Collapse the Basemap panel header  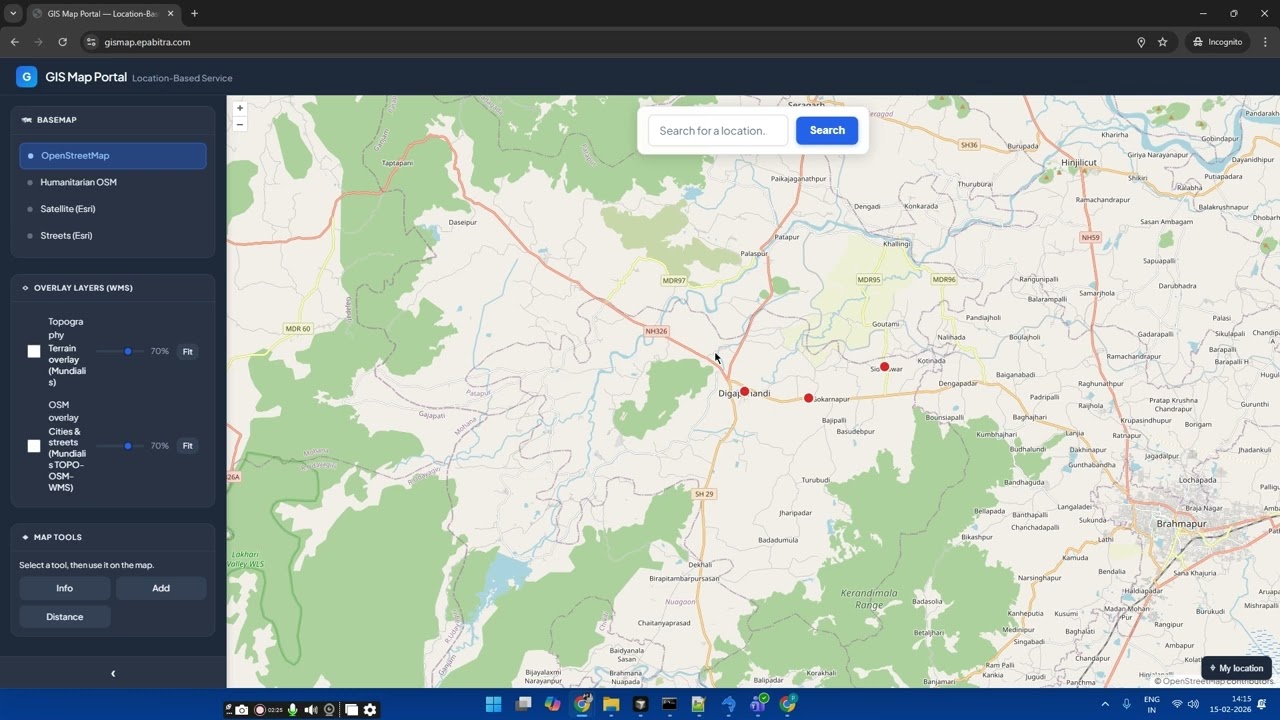113,120
